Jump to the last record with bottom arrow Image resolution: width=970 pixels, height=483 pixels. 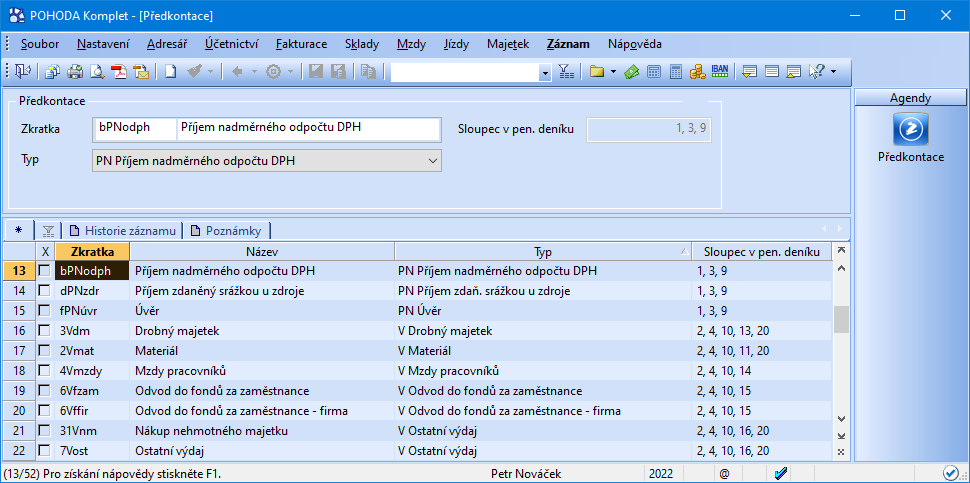point(840,437)
